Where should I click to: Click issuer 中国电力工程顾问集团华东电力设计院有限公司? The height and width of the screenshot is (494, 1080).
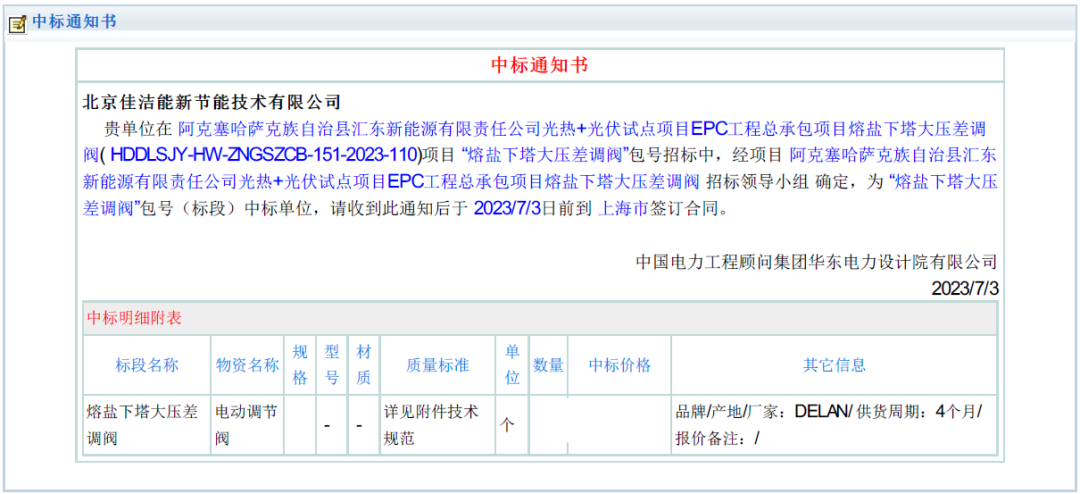816,262
